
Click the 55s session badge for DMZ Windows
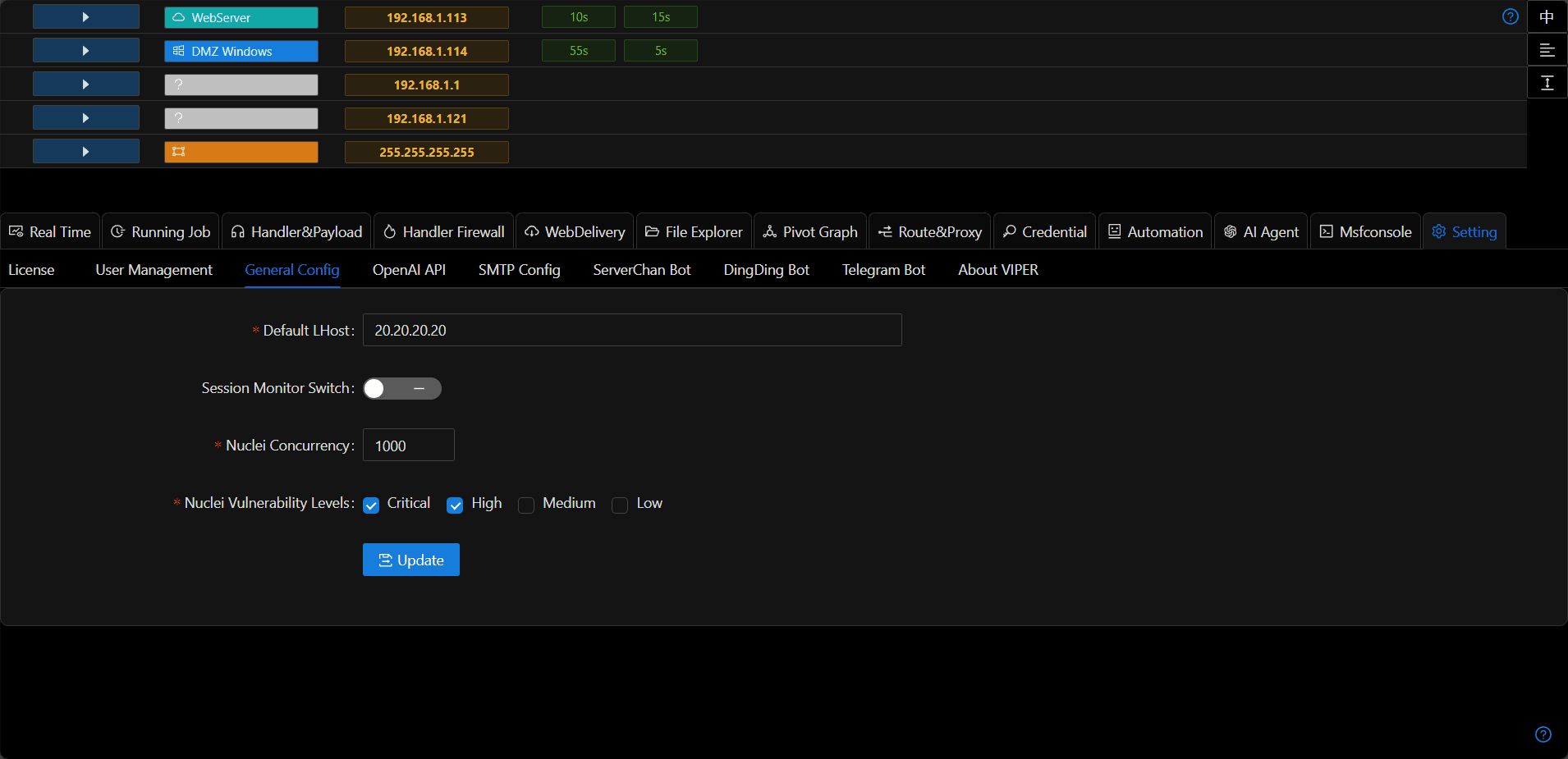pos(579,51)
